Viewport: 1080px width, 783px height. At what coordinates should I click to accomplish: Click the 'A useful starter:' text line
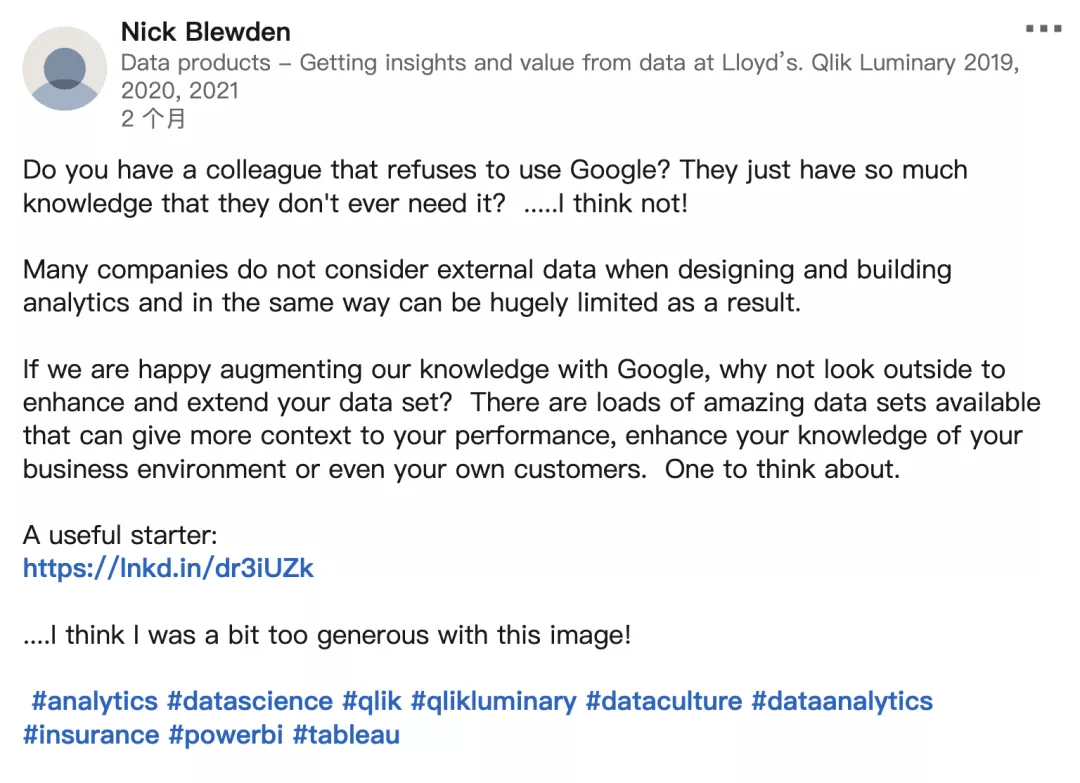pyautogui.click(x=120, y=535)
